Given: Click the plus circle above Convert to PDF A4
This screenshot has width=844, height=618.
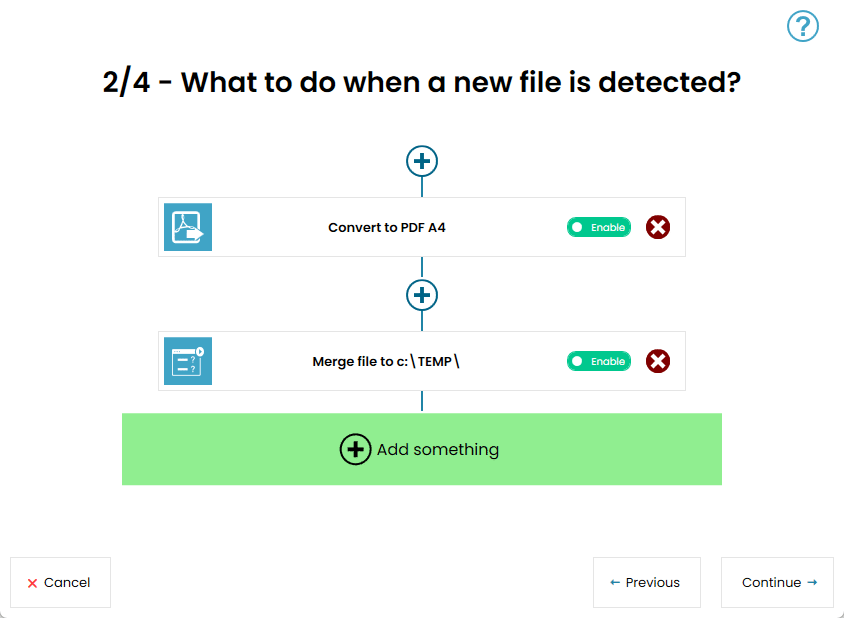Looking at the screenshot, I should tap(422, 161).
